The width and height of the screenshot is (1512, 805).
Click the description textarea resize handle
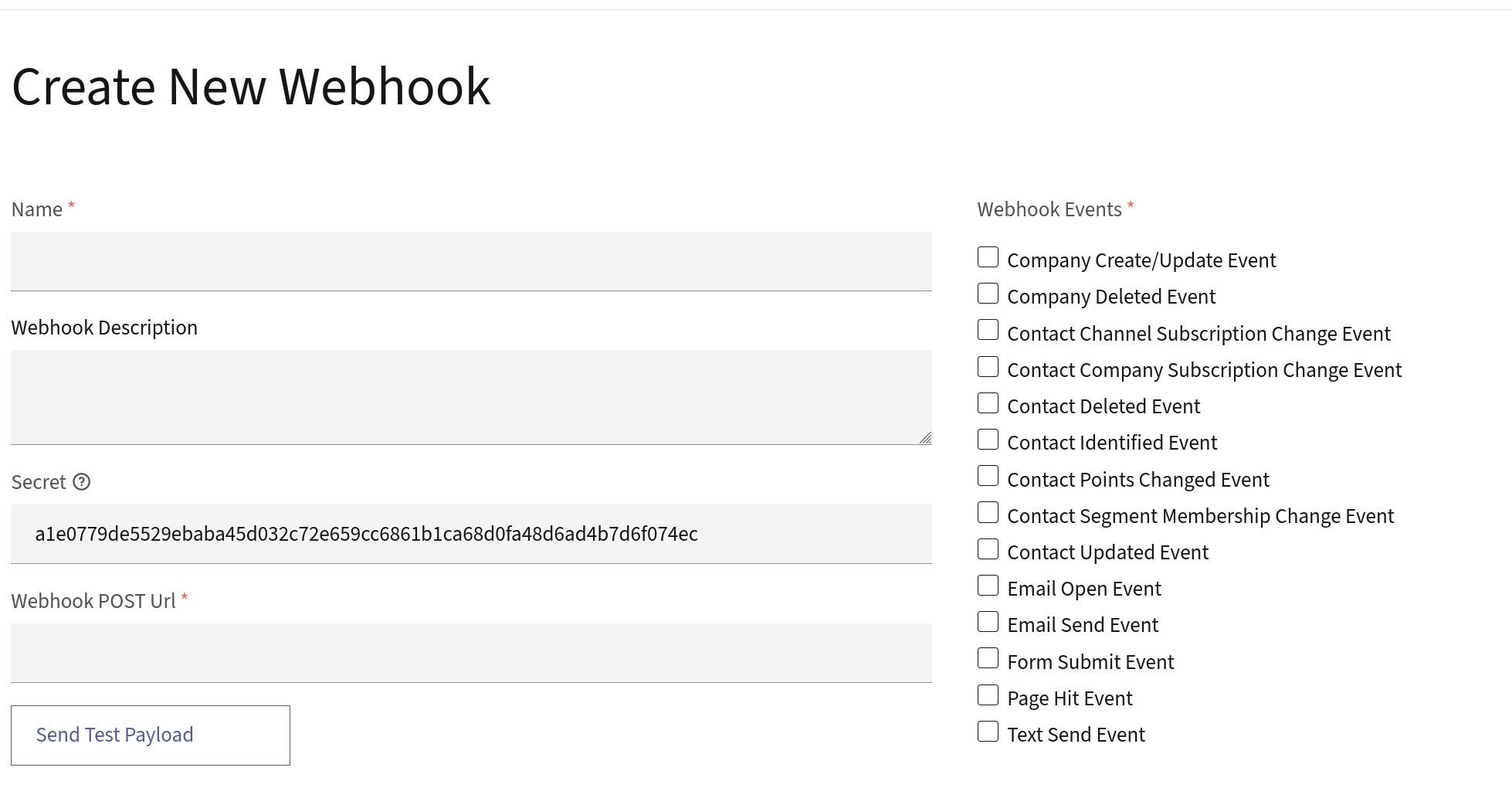click(925, 438)
